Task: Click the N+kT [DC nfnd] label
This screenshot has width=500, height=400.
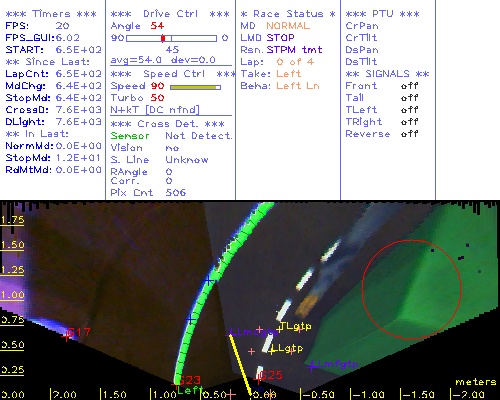Action: point(155,110)
